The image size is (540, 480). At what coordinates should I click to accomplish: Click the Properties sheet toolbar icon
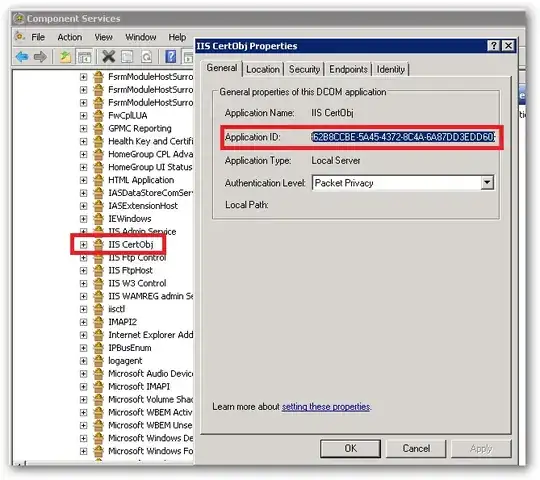[127, 56]
